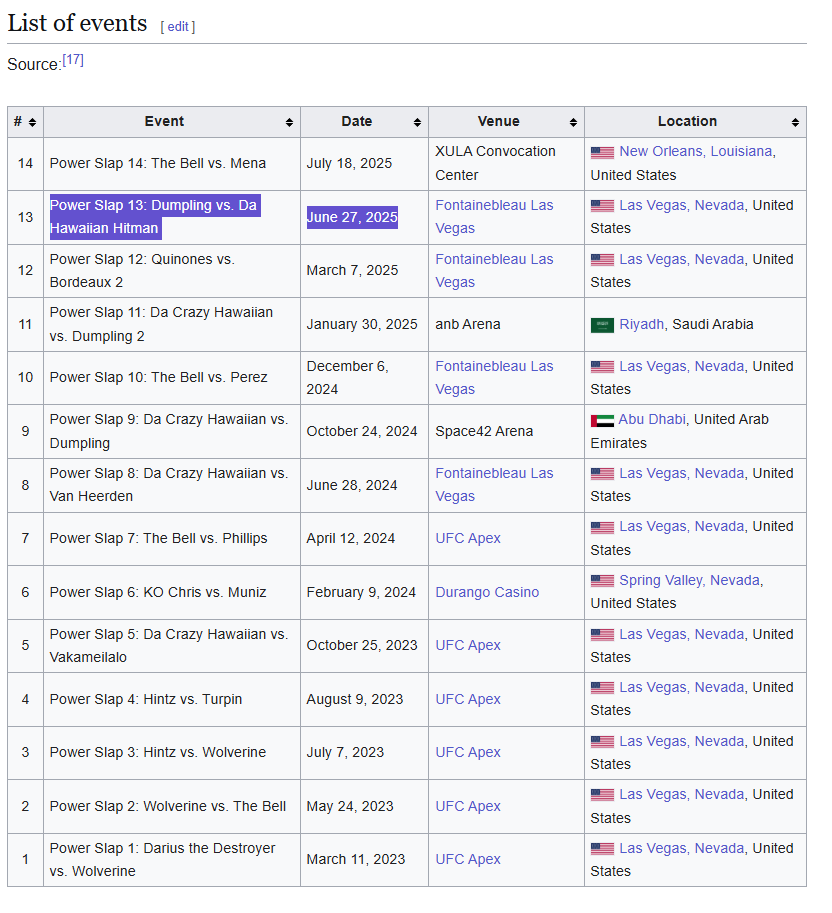Open Las Vegas, Nevada link in row 13
The width and height of the screenshot is (832, 913).
click(682, 206)
